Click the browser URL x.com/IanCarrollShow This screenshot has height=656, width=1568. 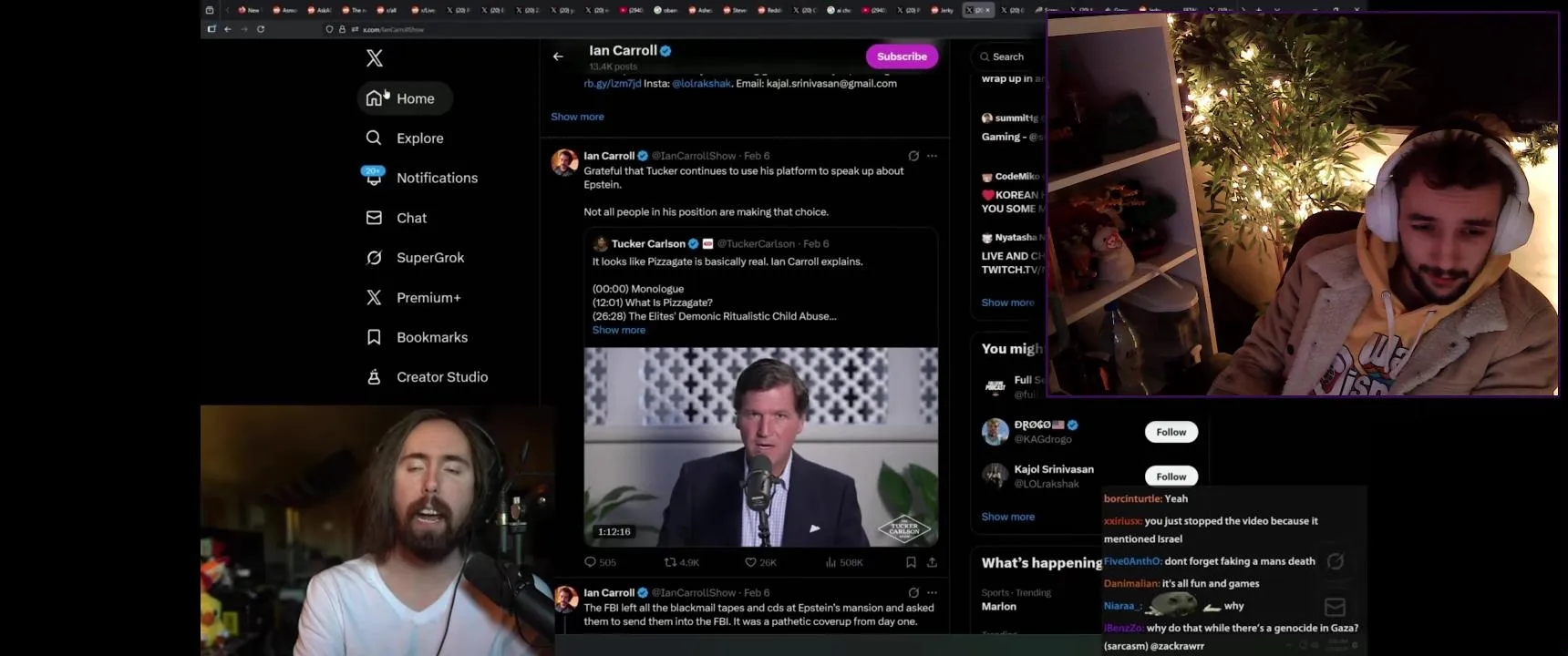point(393,29)
